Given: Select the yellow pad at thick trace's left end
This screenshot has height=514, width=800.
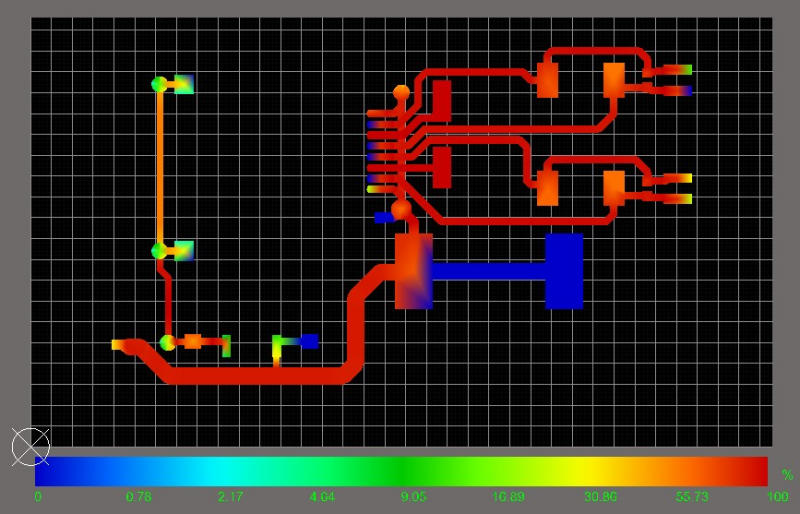Looking at the screenshot, I should [118, 345].
